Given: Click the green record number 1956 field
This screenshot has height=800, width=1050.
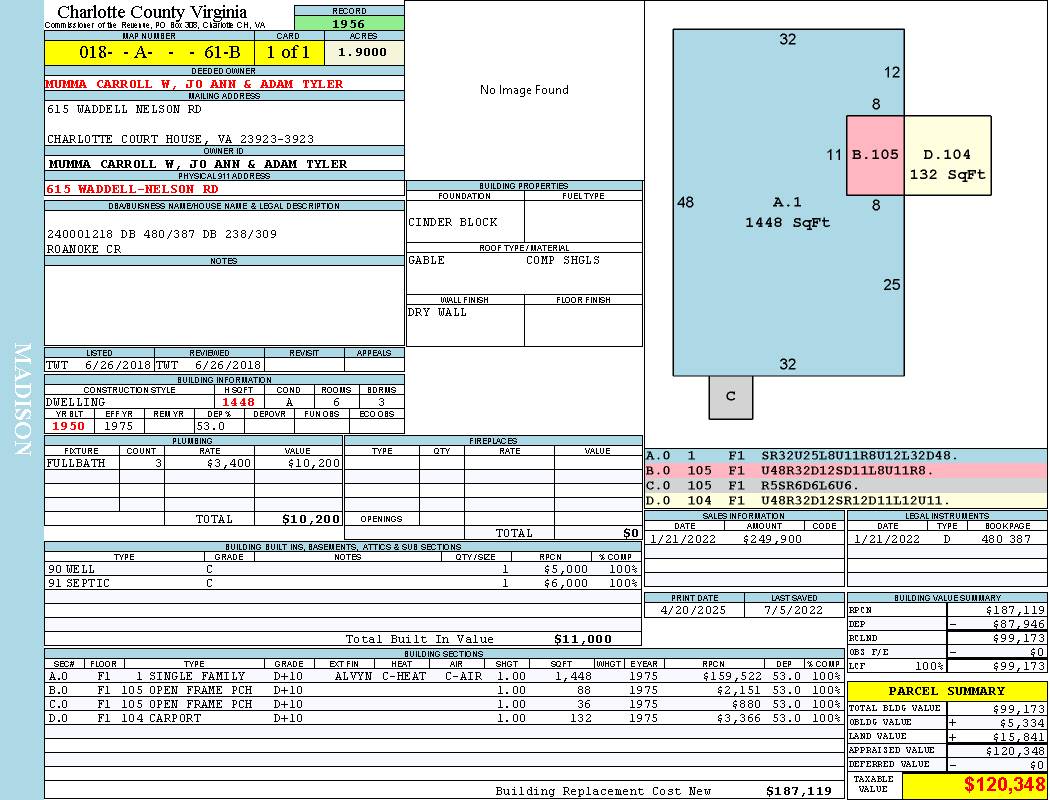Looking at the screenshot, I should (349, 23).
